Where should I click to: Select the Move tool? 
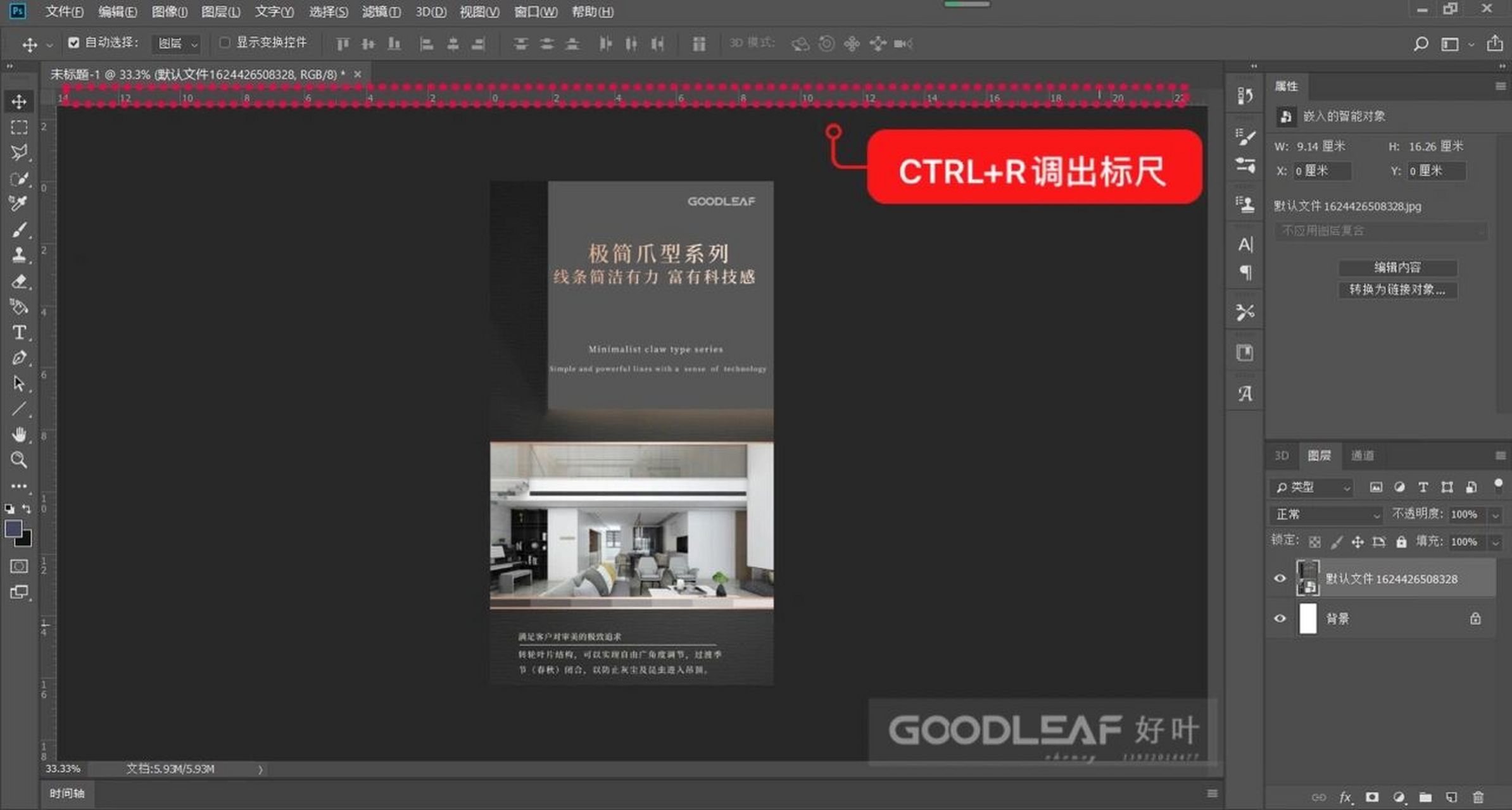[19, 102]
